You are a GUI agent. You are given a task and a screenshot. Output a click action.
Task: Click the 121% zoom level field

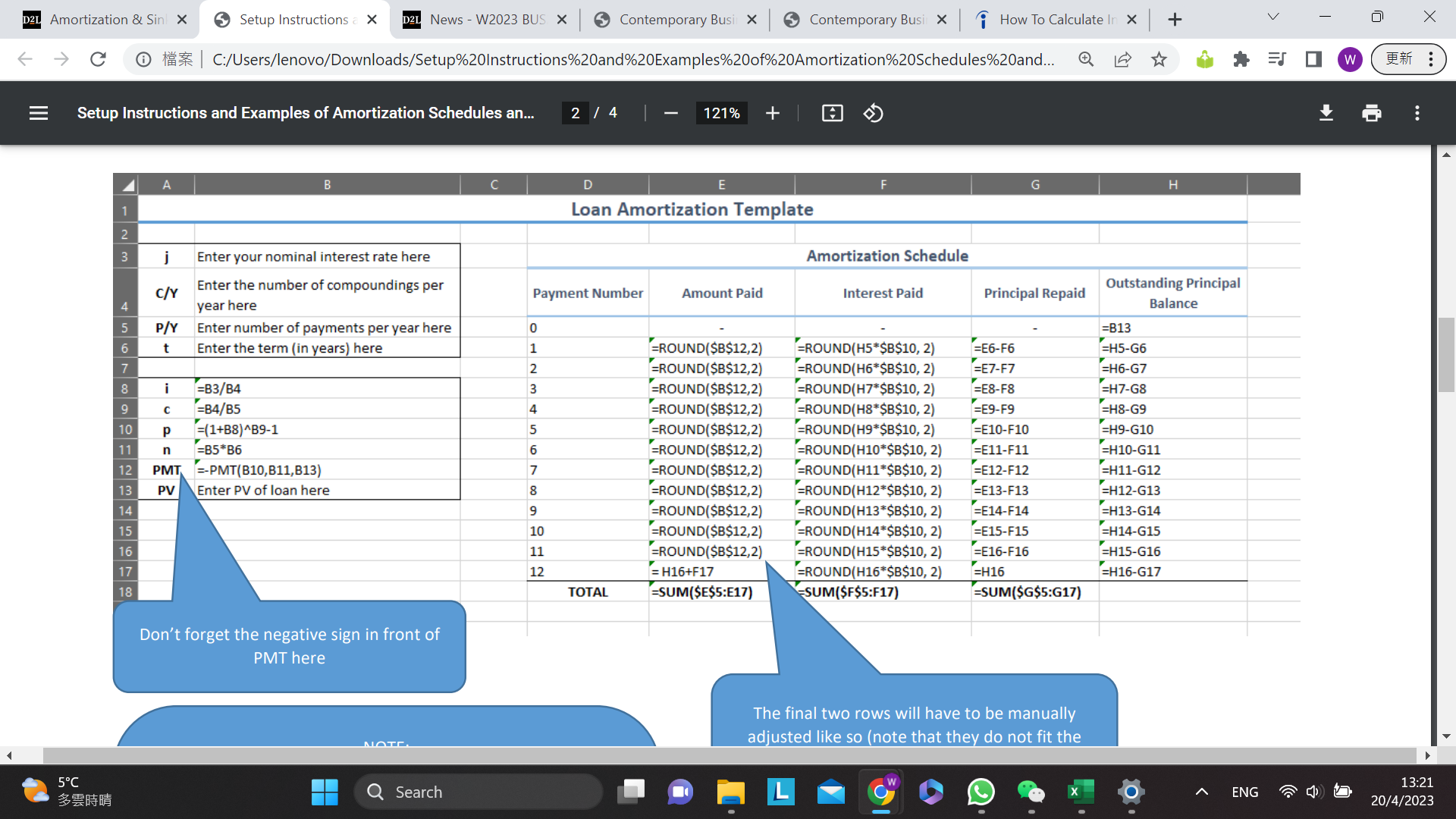[721, 113]
